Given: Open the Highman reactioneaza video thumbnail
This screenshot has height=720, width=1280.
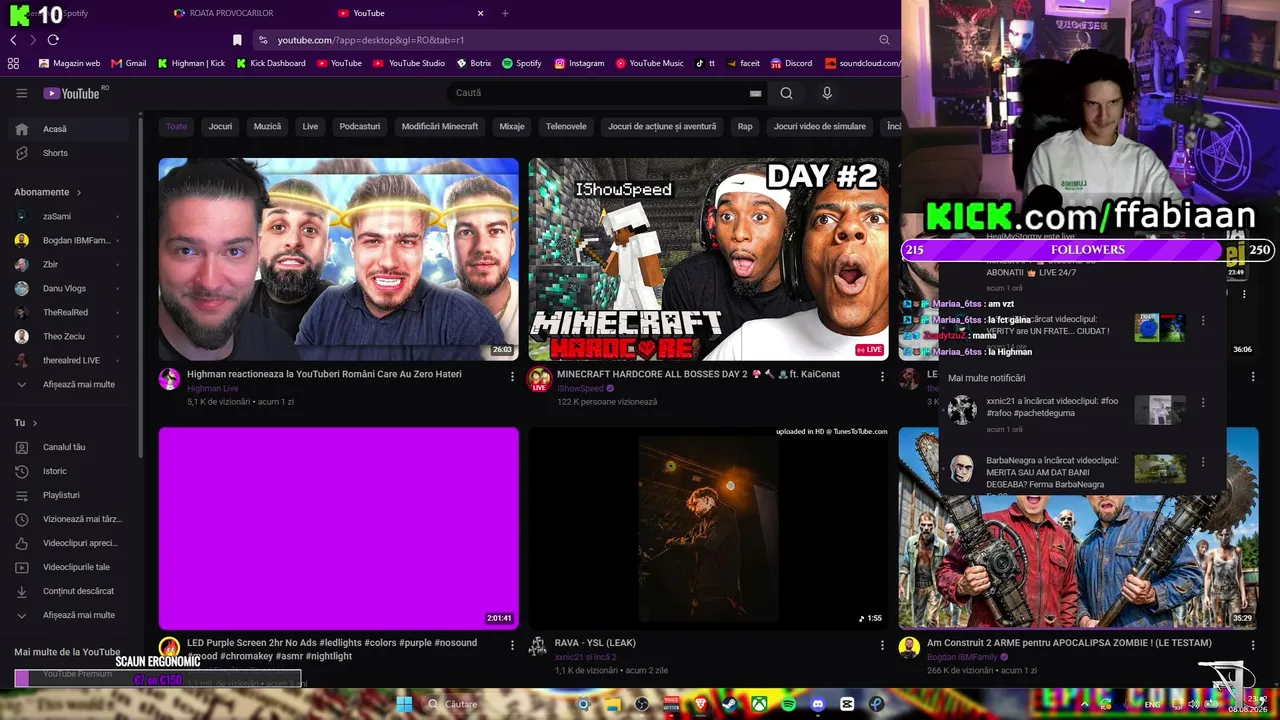Looking at the screenshot, I should tap(339, 259).
